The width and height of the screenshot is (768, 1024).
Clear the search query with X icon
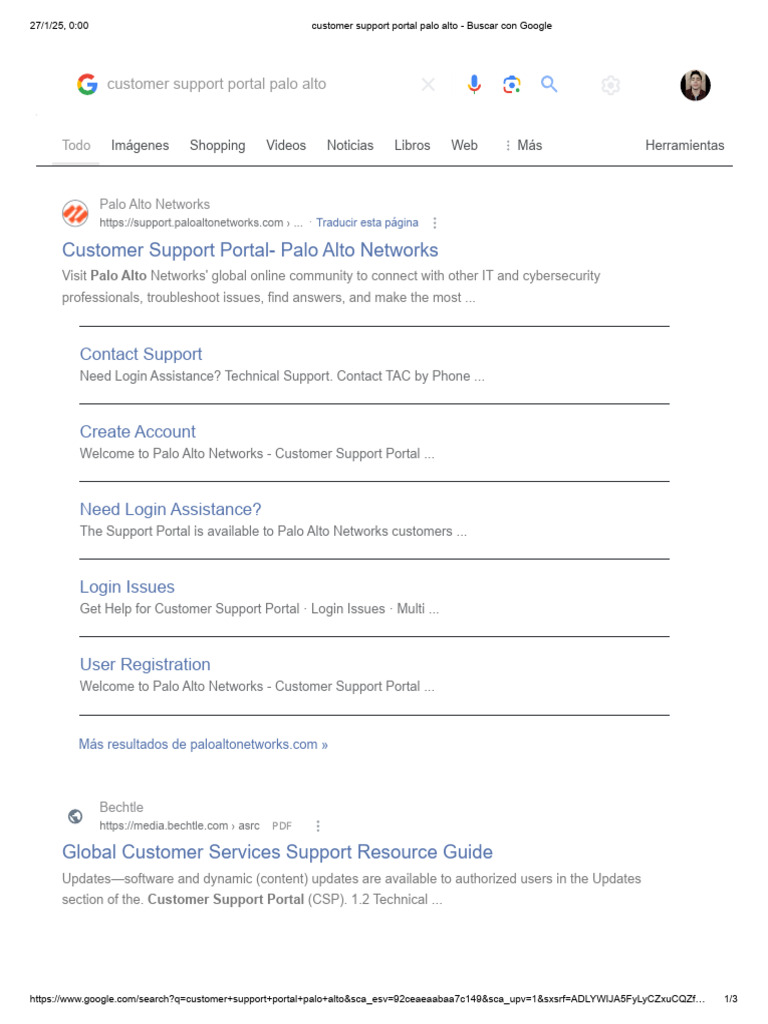coord(428,84)
